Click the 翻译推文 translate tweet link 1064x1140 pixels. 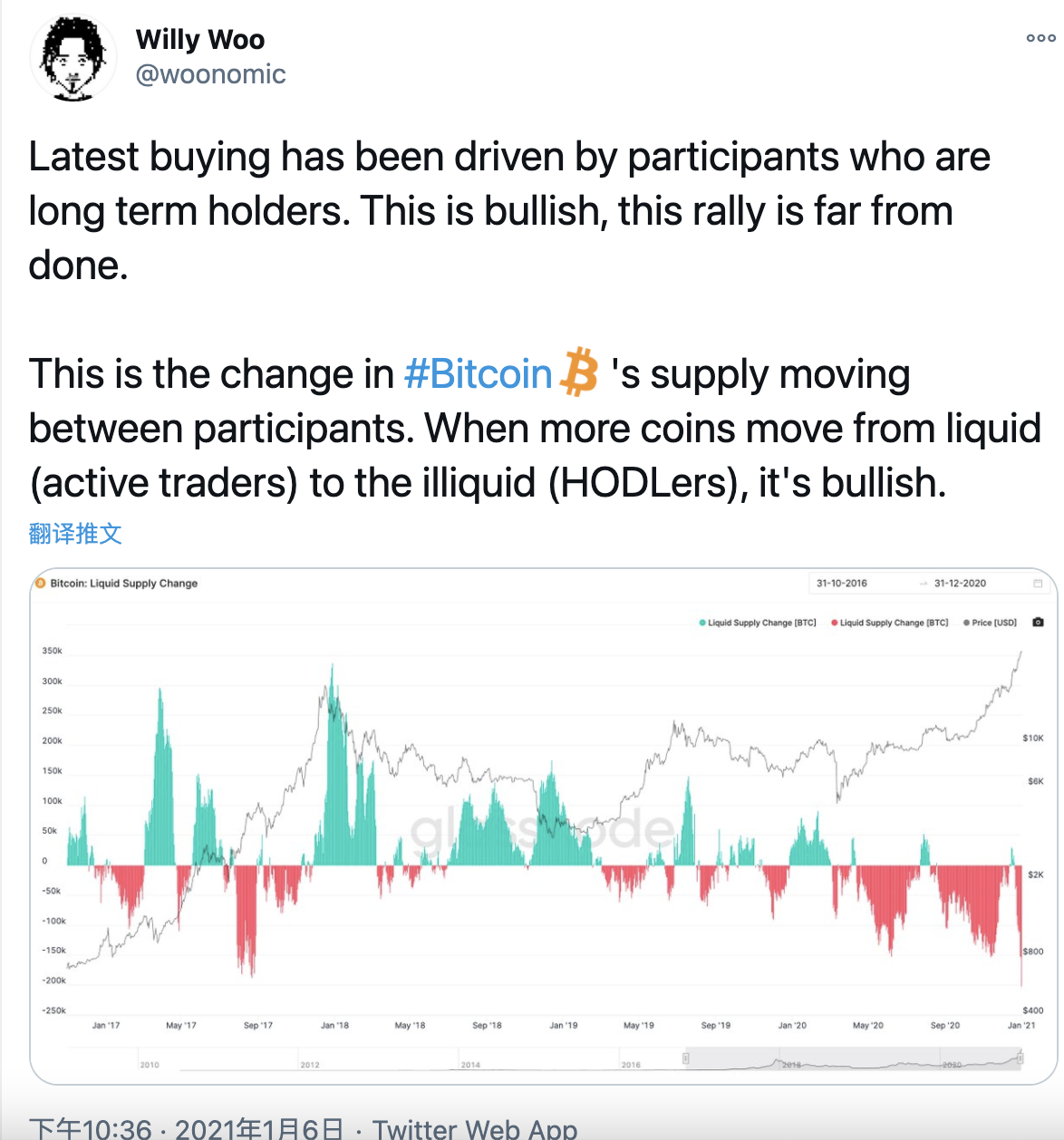coord(75,533)
